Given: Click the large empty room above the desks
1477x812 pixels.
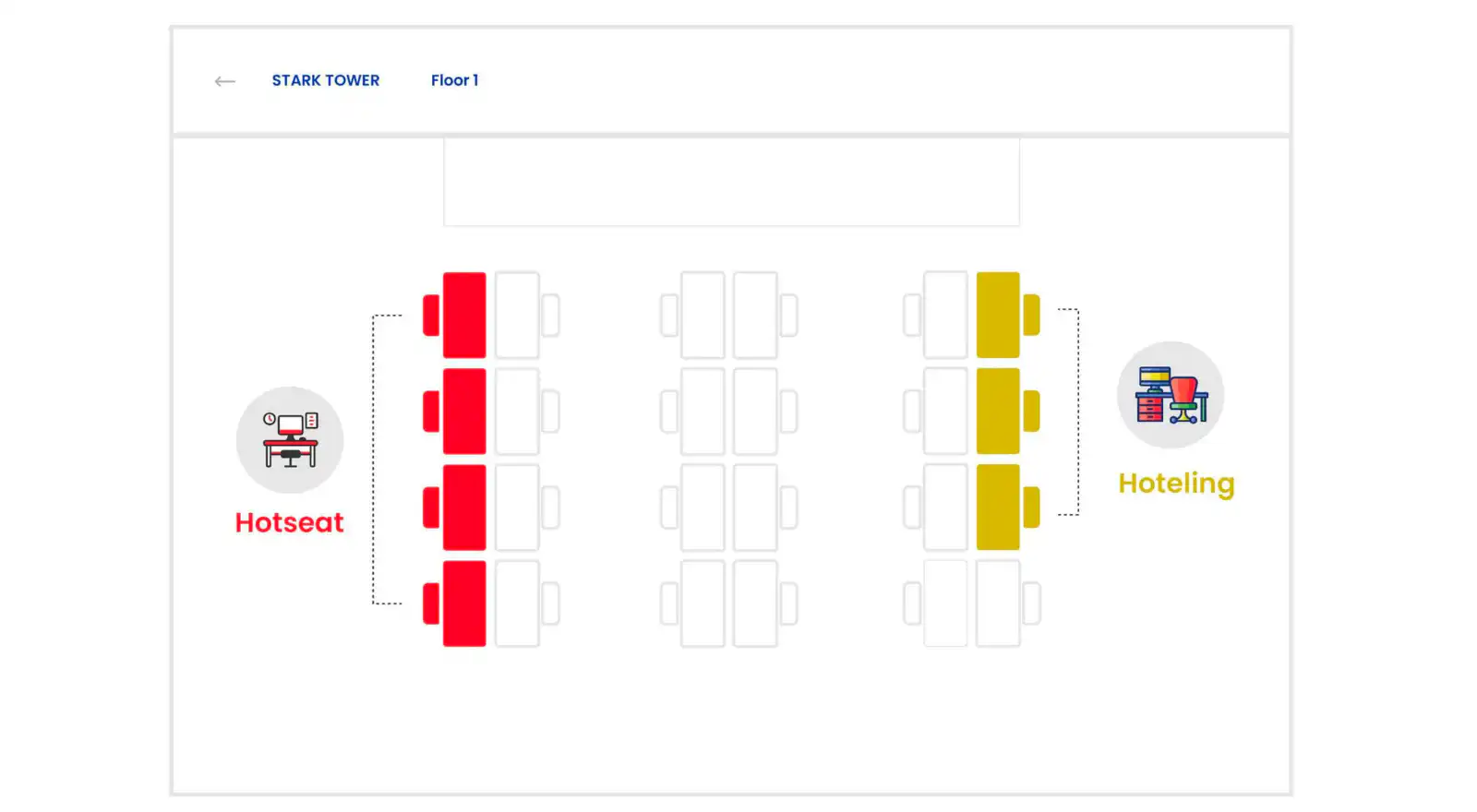Looking at the screenshot, I should click(x=731, y=182).
